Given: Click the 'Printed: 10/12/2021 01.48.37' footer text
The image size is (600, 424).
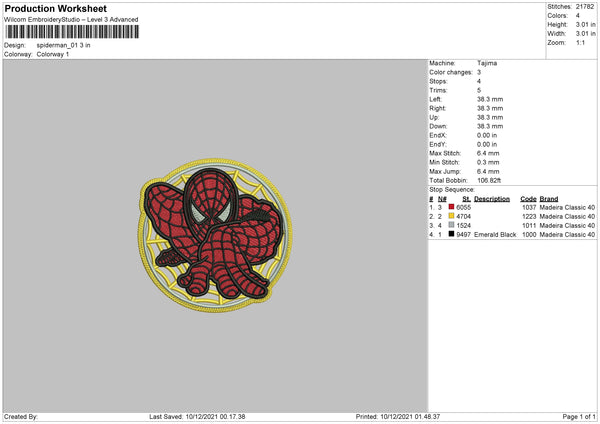Looking at the screenshot, I should click(398, 417).
